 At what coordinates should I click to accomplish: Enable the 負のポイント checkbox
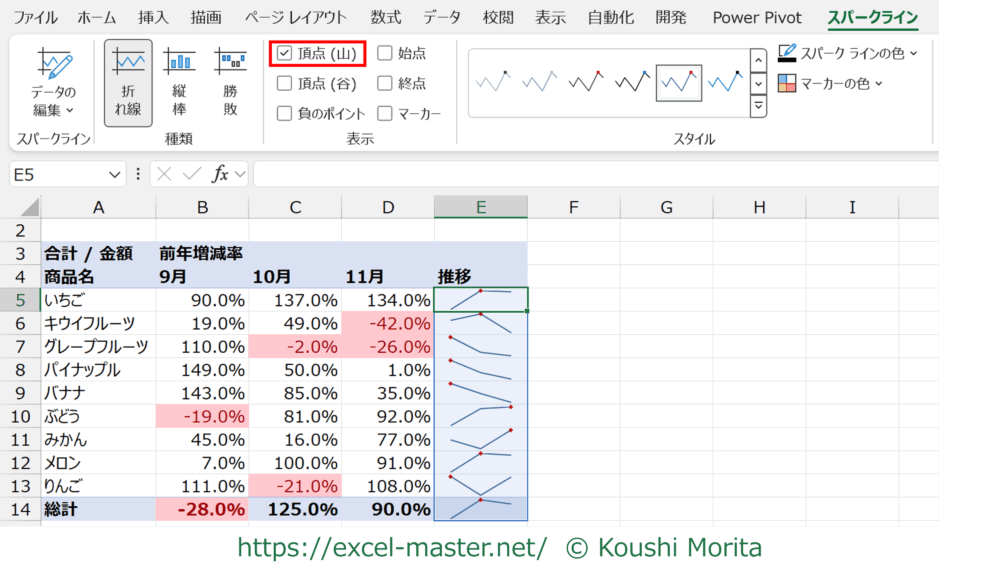coord(285,114)
